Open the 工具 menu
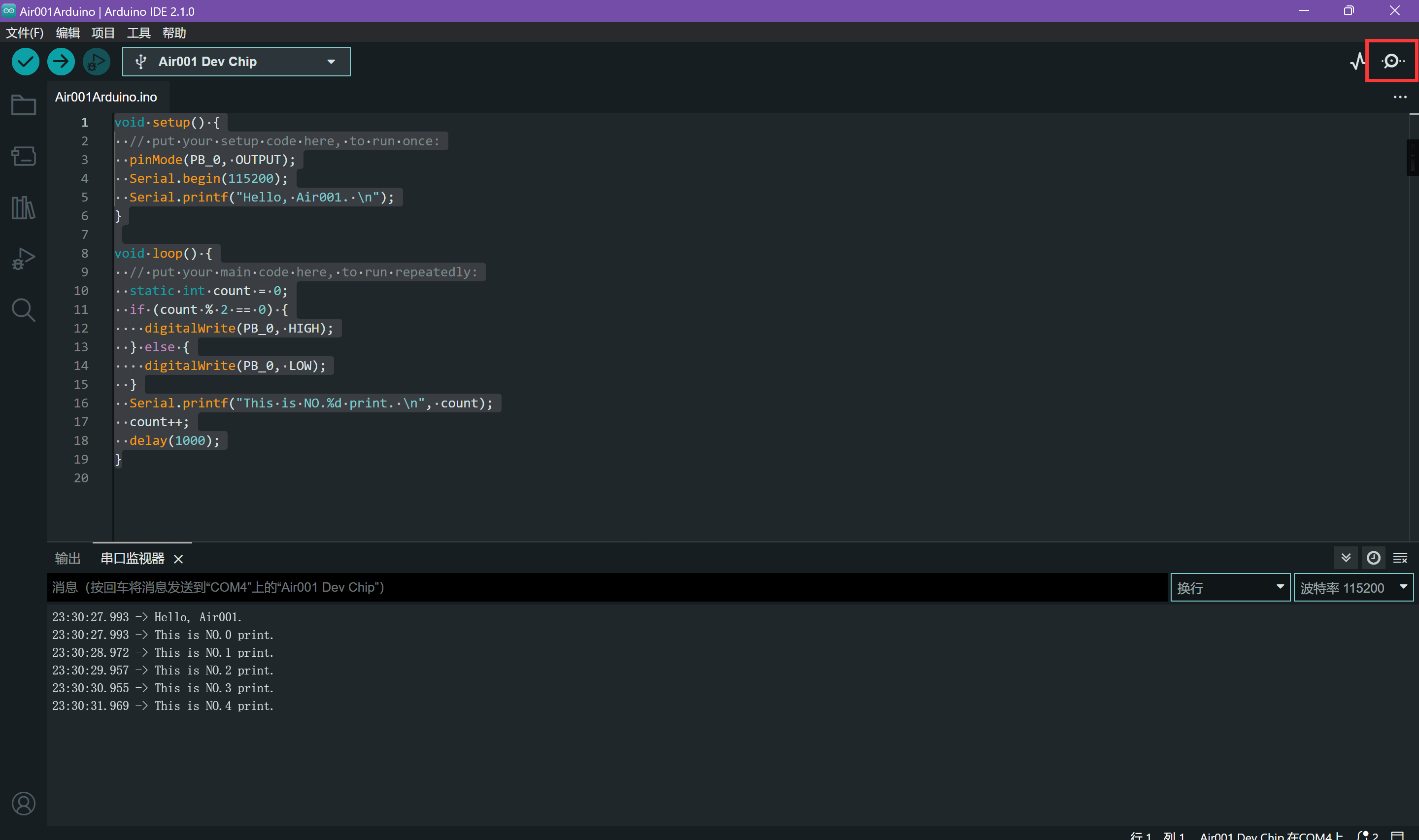Image resolution: width=1419 pixels, height=840 pixels. coord(138,33)
